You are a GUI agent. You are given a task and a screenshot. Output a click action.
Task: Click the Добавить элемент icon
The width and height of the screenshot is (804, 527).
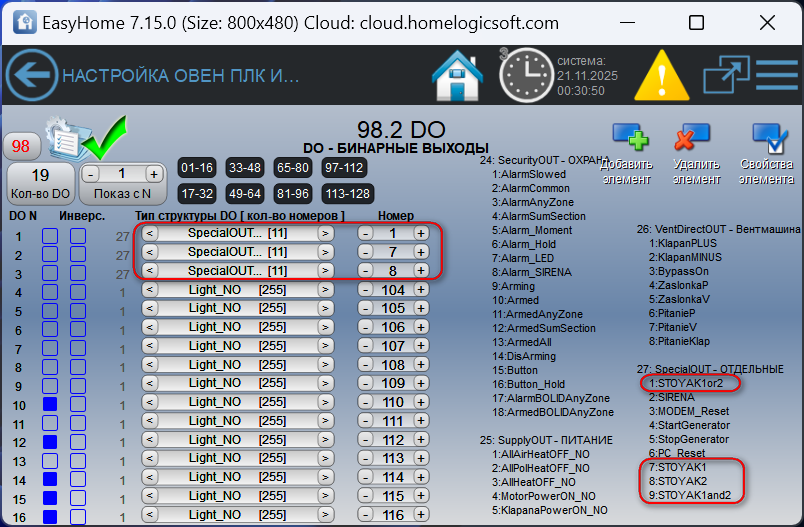pos(630,142)
